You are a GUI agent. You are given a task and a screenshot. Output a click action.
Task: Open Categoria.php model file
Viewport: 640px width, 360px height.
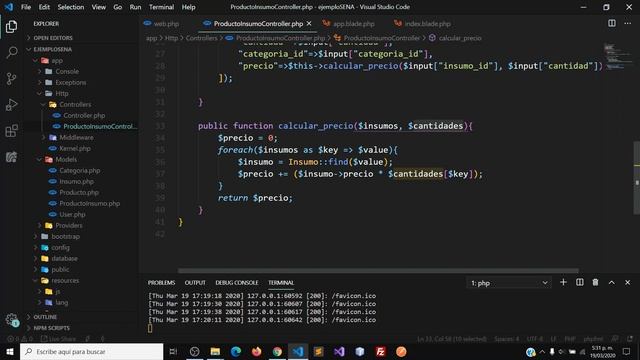point(81,171)
